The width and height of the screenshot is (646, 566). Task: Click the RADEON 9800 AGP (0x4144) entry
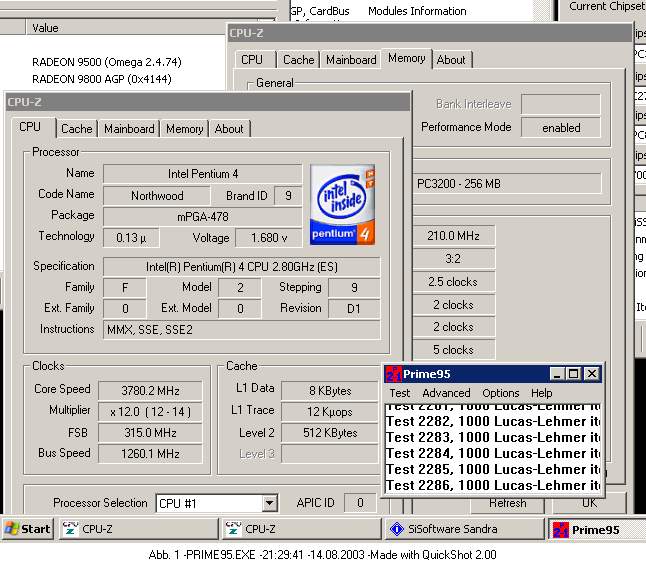(102, 79)
